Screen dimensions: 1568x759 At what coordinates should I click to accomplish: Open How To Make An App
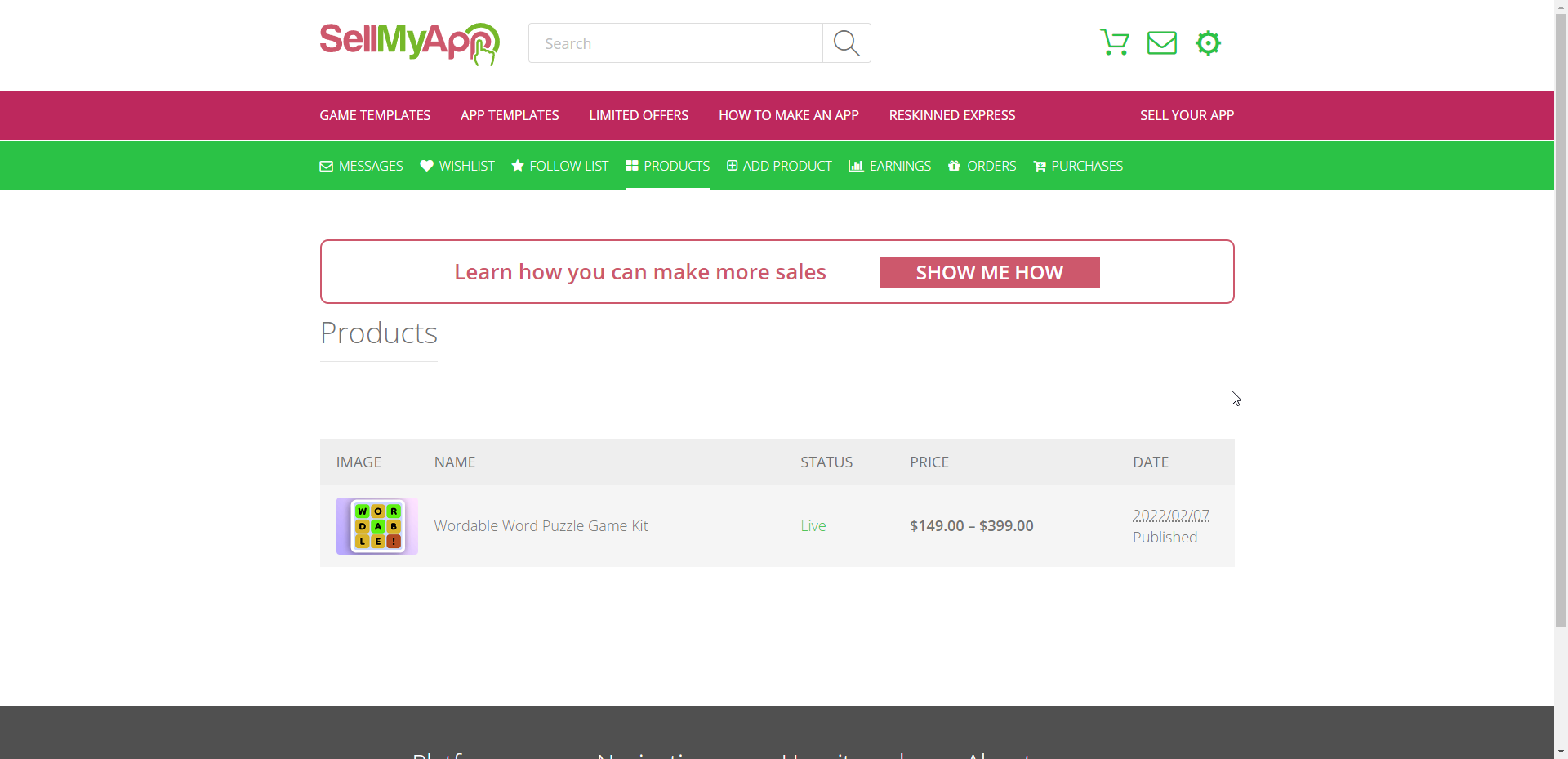[x=789, y=115]
